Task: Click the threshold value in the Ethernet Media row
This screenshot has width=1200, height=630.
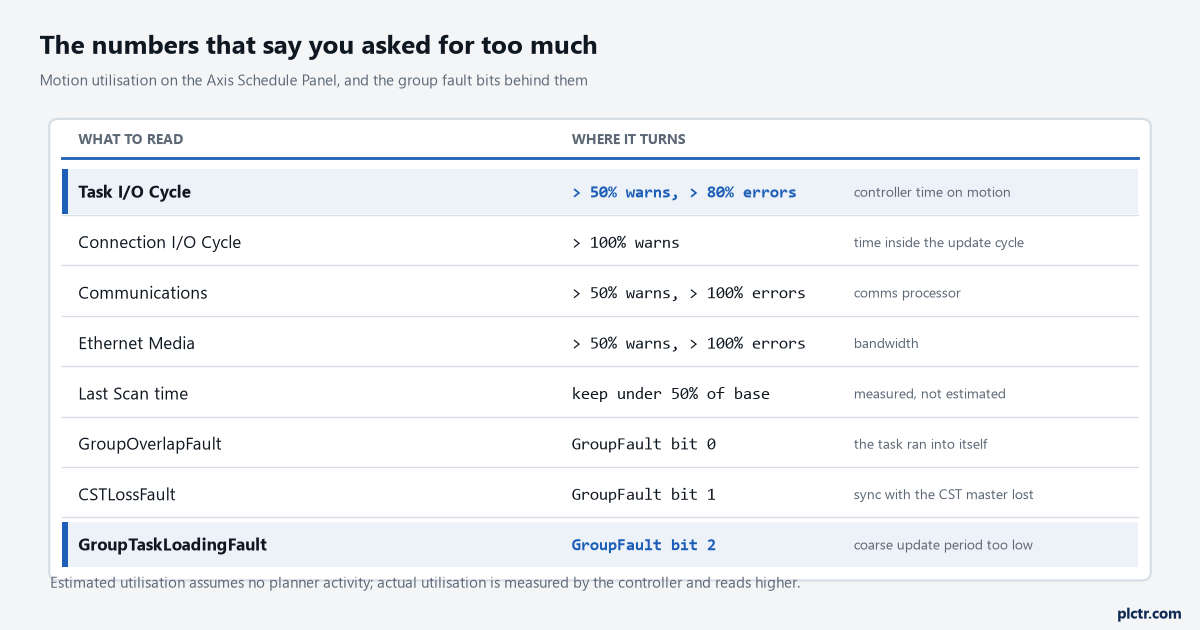Action: (x=689, y=343)
